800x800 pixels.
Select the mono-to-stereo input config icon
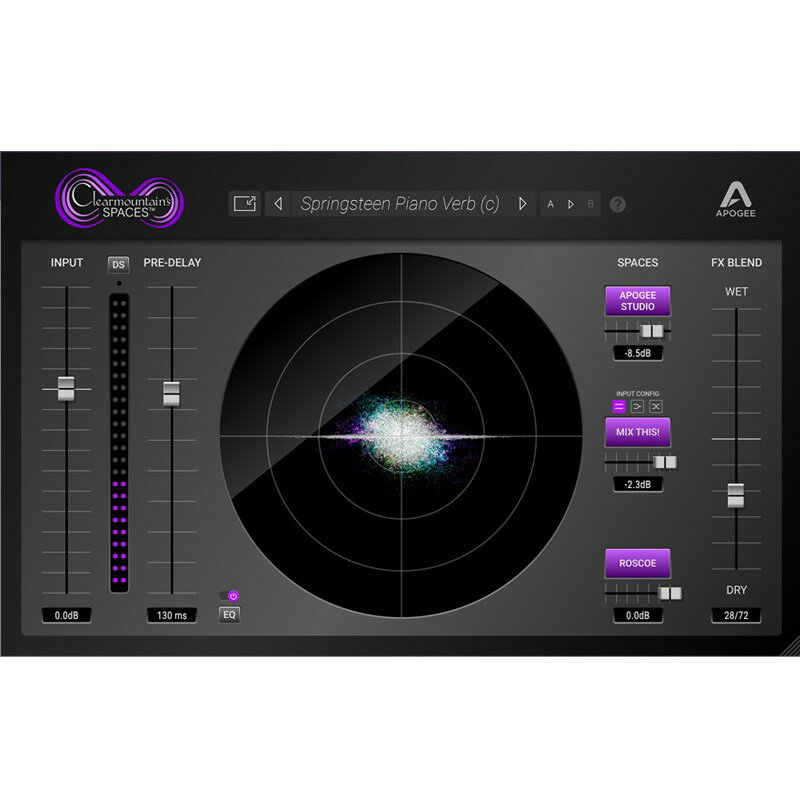coord(638,406)
